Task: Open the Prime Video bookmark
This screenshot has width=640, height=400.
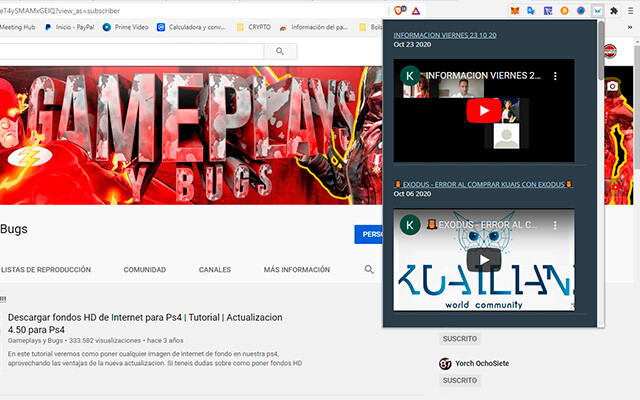Action: click(125, 27)
